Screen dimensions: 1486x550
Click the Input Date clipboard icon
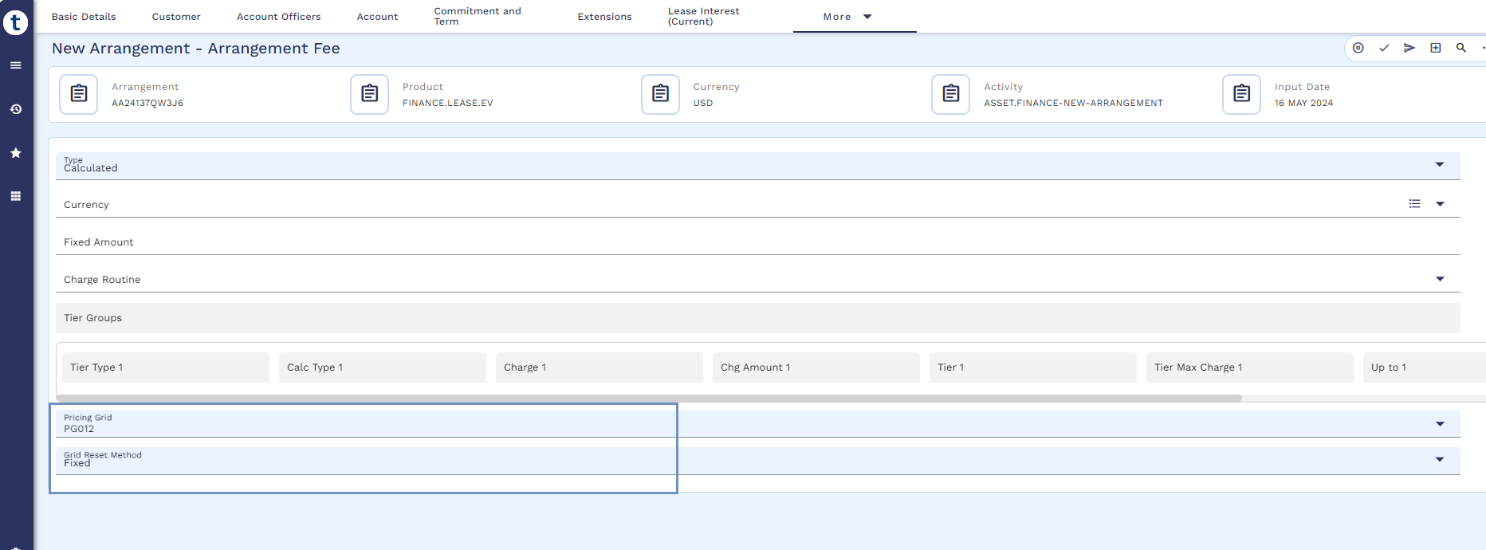[1242, 94]
